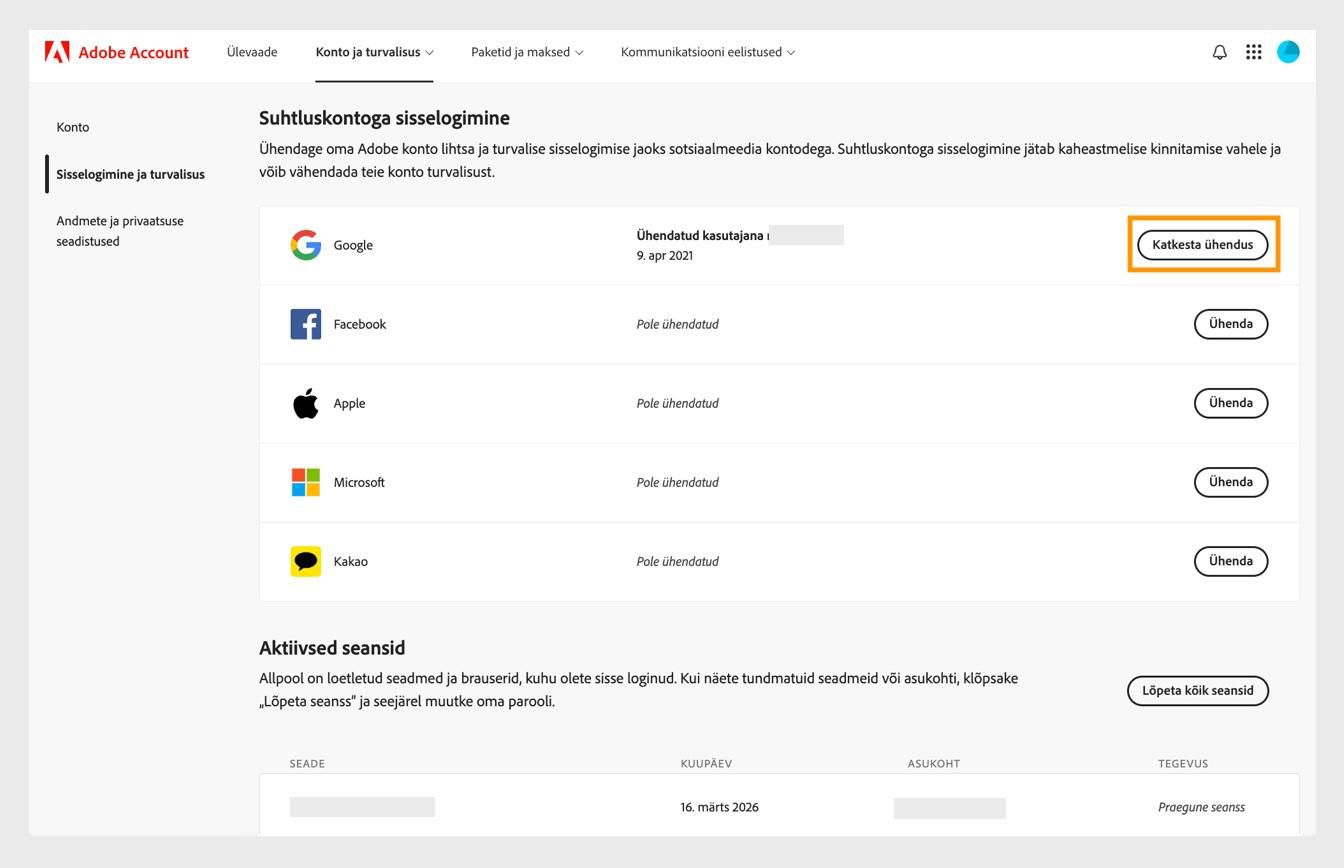The width and height of the screenshot is (1344, 868).
Task: Open Andmete ja privaatsuse seadistused section
Action: [x=120, y=231]
